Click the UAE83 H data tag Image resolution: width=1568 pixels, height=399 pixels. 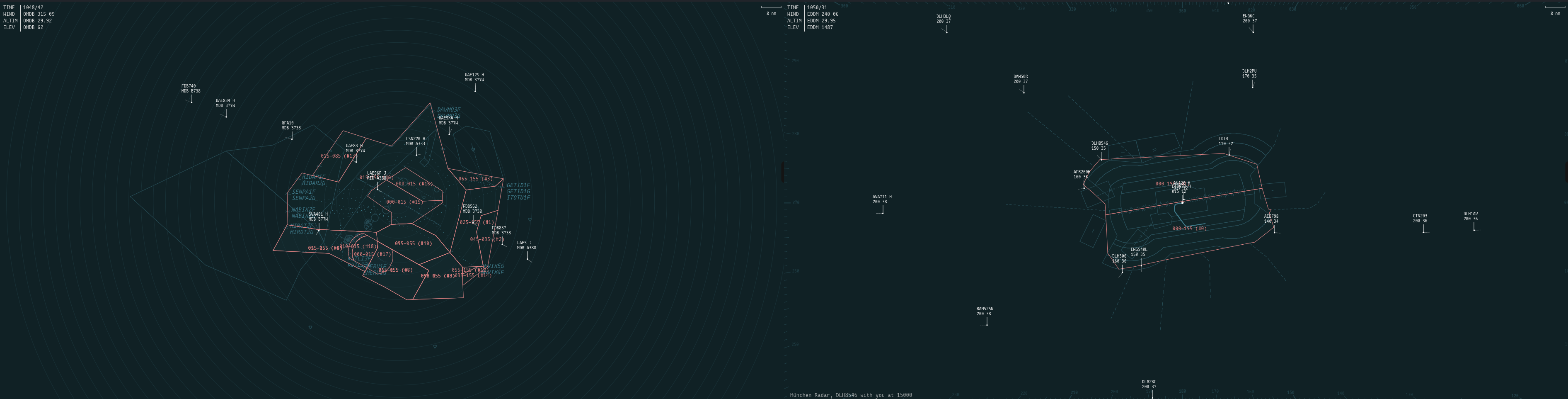coord(356,148)
